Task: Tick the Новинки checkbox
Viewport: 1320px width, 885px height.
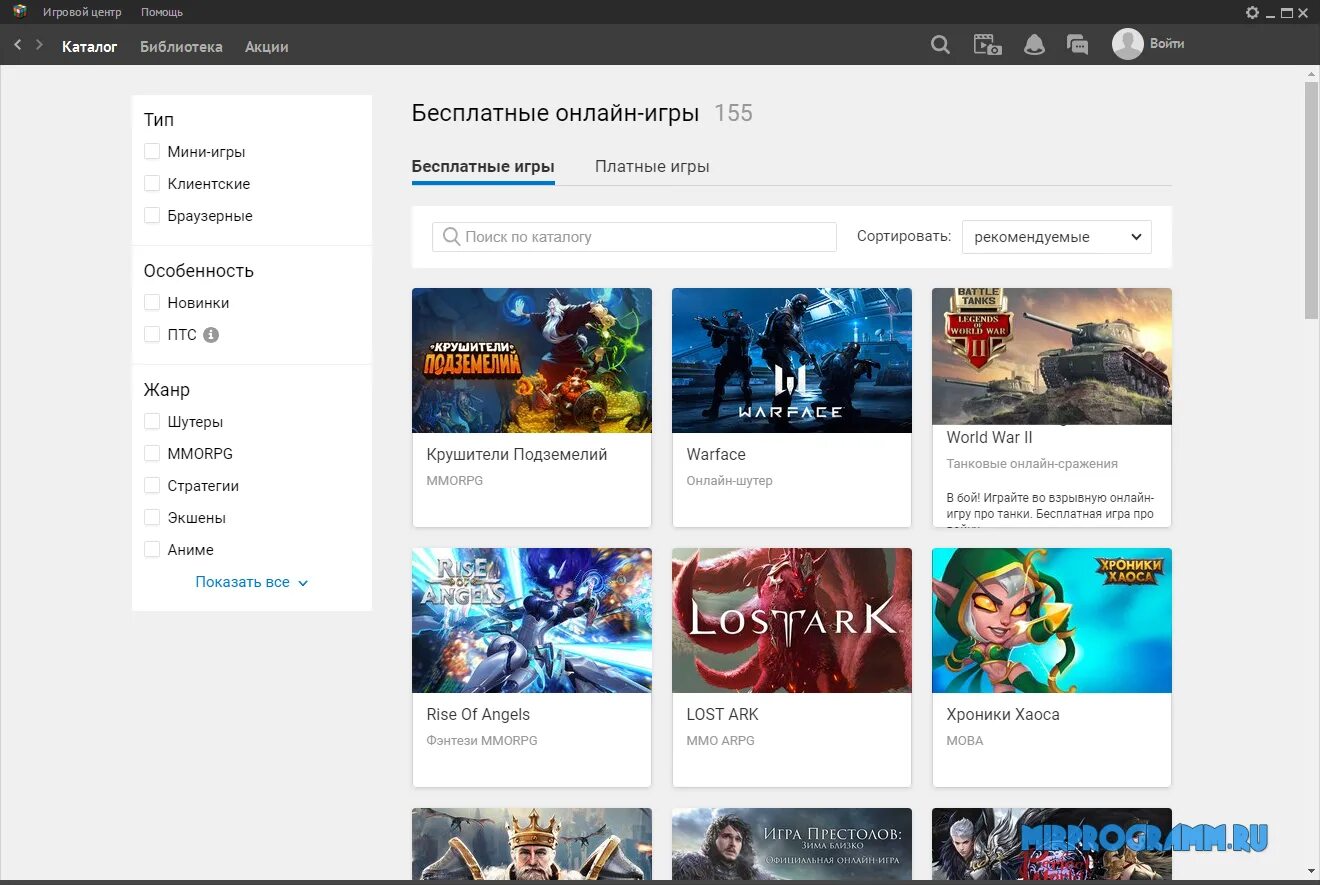Action: [x=152, y=303]
